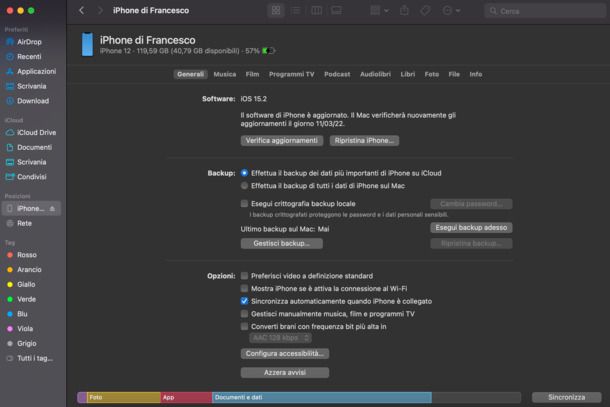610x407 pixels.
Task: Enable Gestisci manualmente musica checkbox
Action: (244, 314)
